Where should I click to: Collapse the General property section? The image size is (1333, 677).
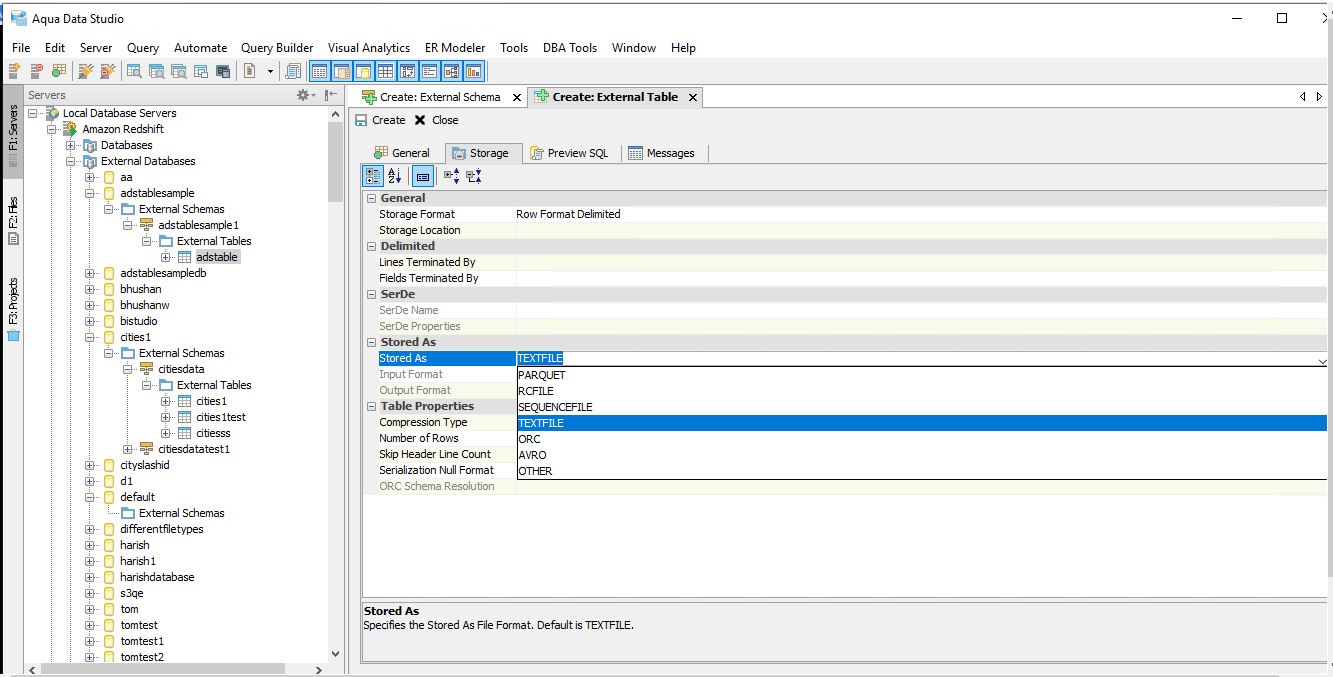[x=372, y=198]
